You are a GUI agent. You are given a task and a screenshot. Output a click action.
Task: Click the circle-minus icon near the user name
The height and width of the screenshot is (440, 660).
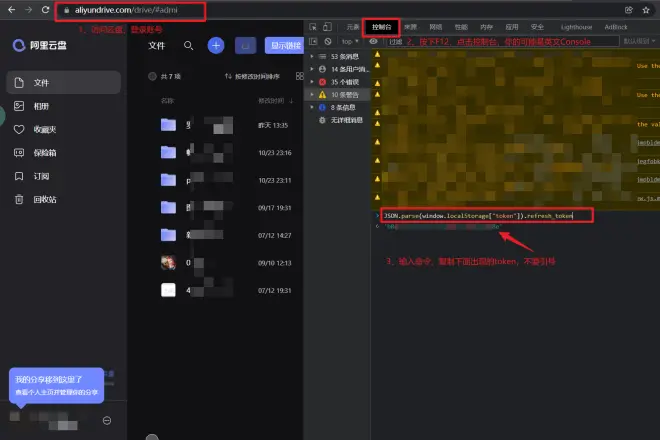107,420
